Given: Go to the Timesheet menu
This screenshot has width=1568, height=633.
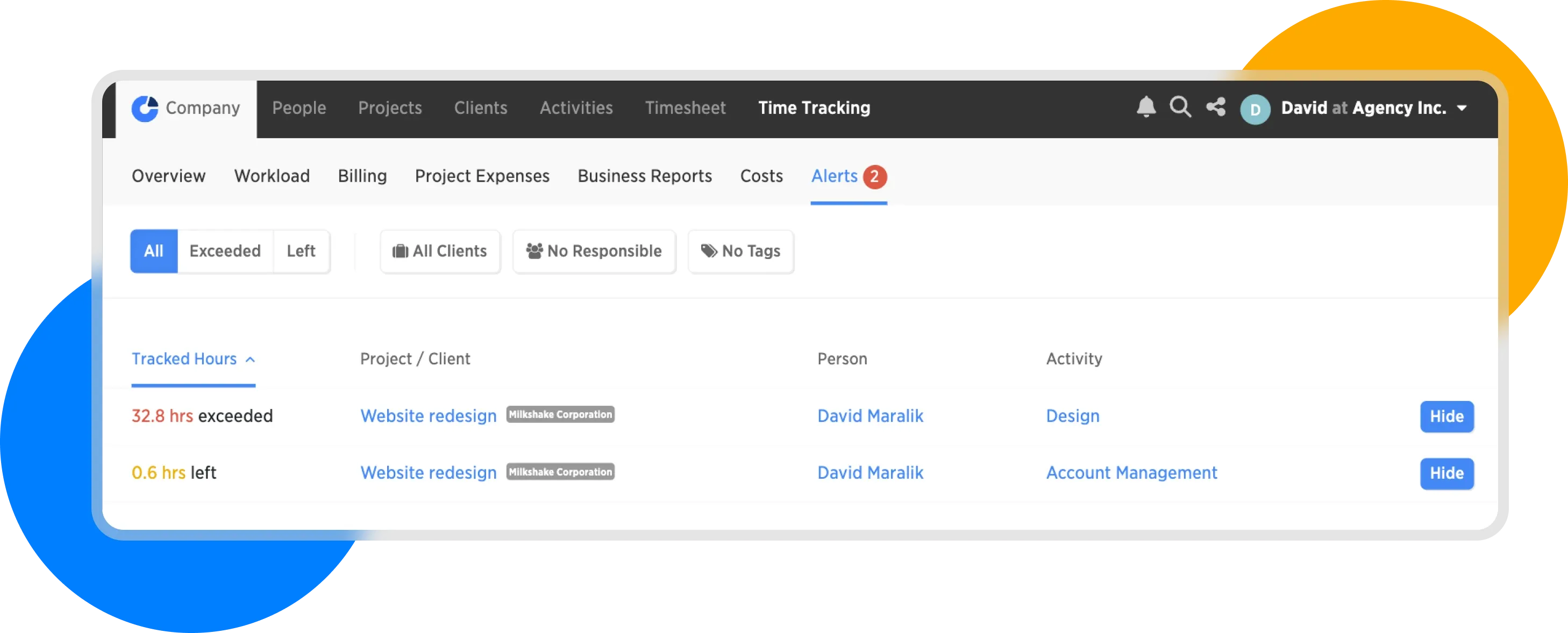Looking at the screenshot, I should pos(685,108).
